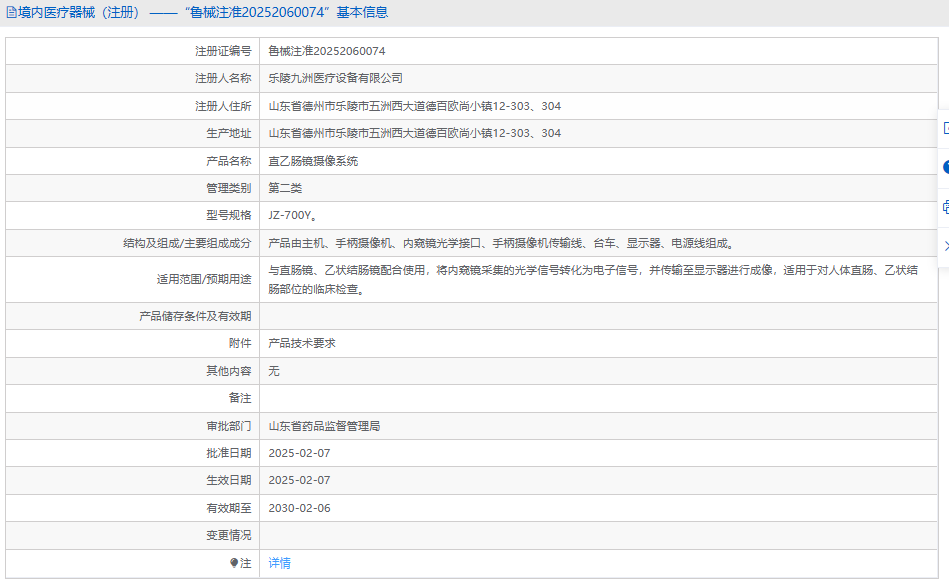The image size is (949, 588).
Task: Click registrant name 乐陵九洲医疗设备有限公司
Action: click(335, 78)
